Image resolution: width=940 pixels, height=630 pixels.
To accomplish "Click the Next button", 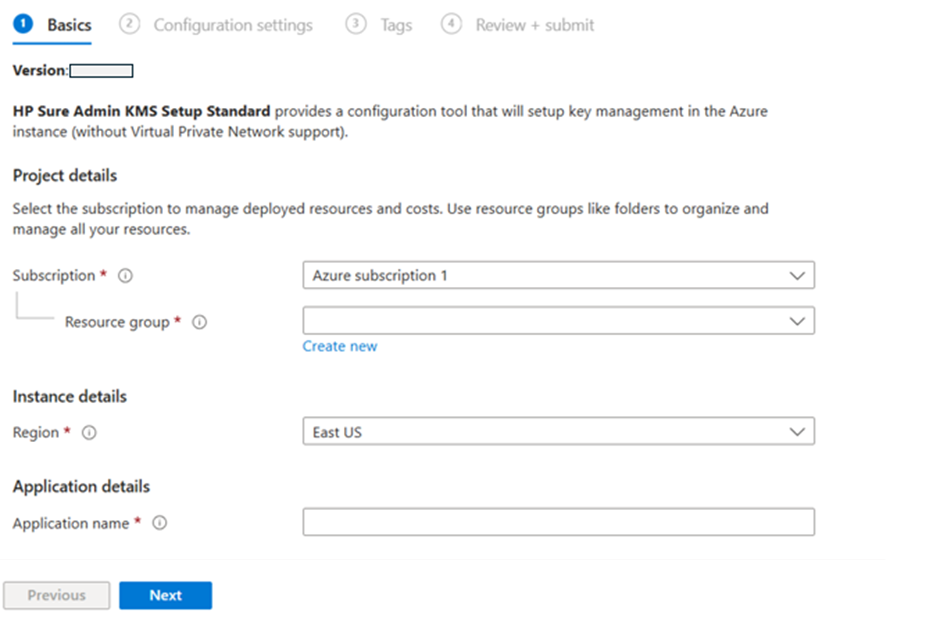I will point(165,595).
